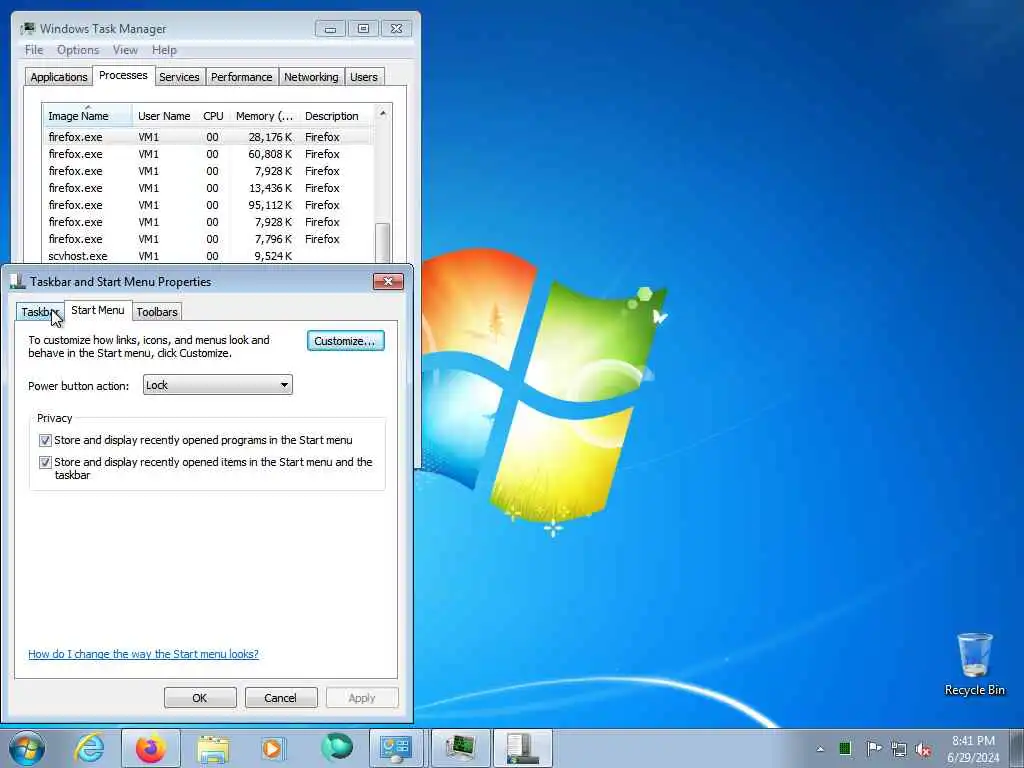
Task: Open Windows Explorer folder icon in taskbar
Action: pos(213,748)
